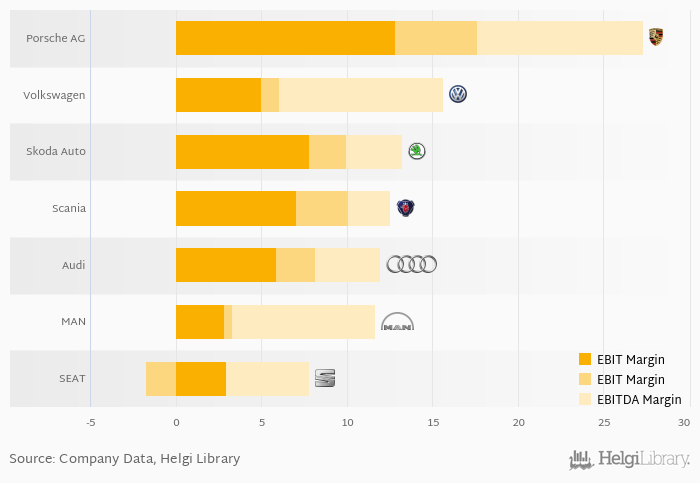Toggle the medium orange EBIT Margin legend entry
Viewport: 700px width, 483px height.
[x=621, y=379]
